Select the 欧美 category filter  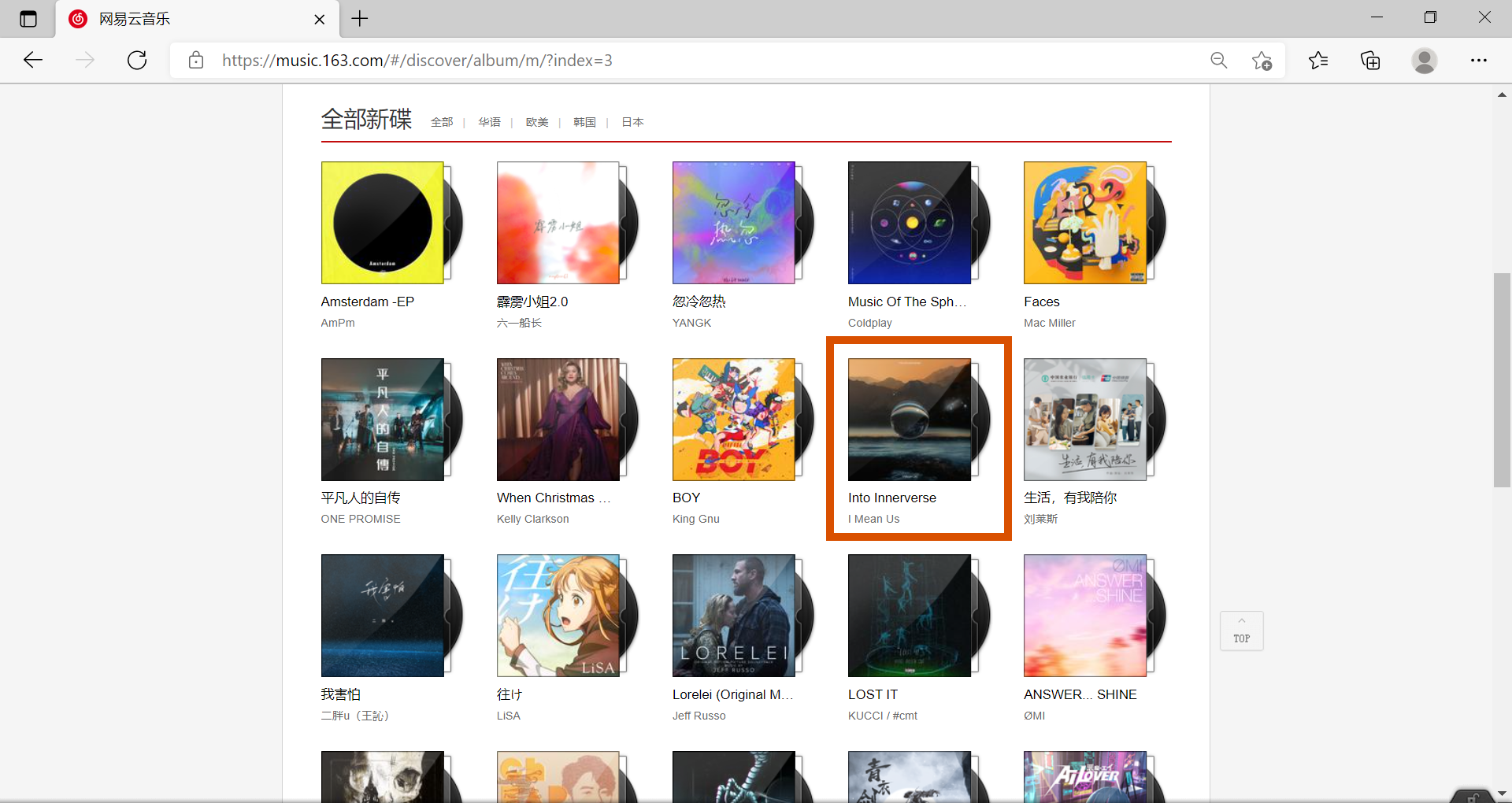tap(537, 122)
